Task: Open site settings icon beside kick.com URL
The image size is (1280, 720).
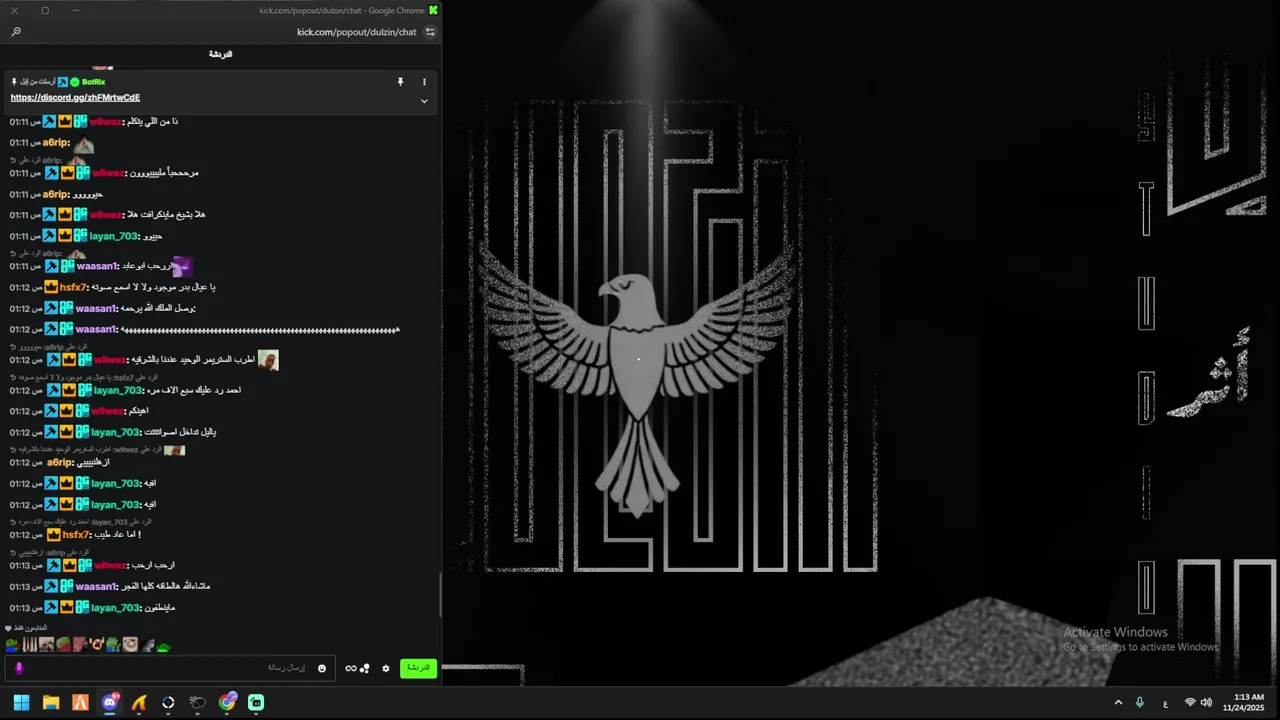Action: [430, 32]
